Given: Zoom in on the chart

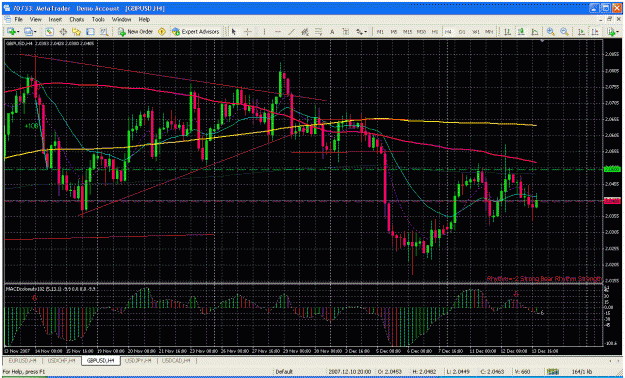Looking at the screenshot, I should [x=551, y=32].
